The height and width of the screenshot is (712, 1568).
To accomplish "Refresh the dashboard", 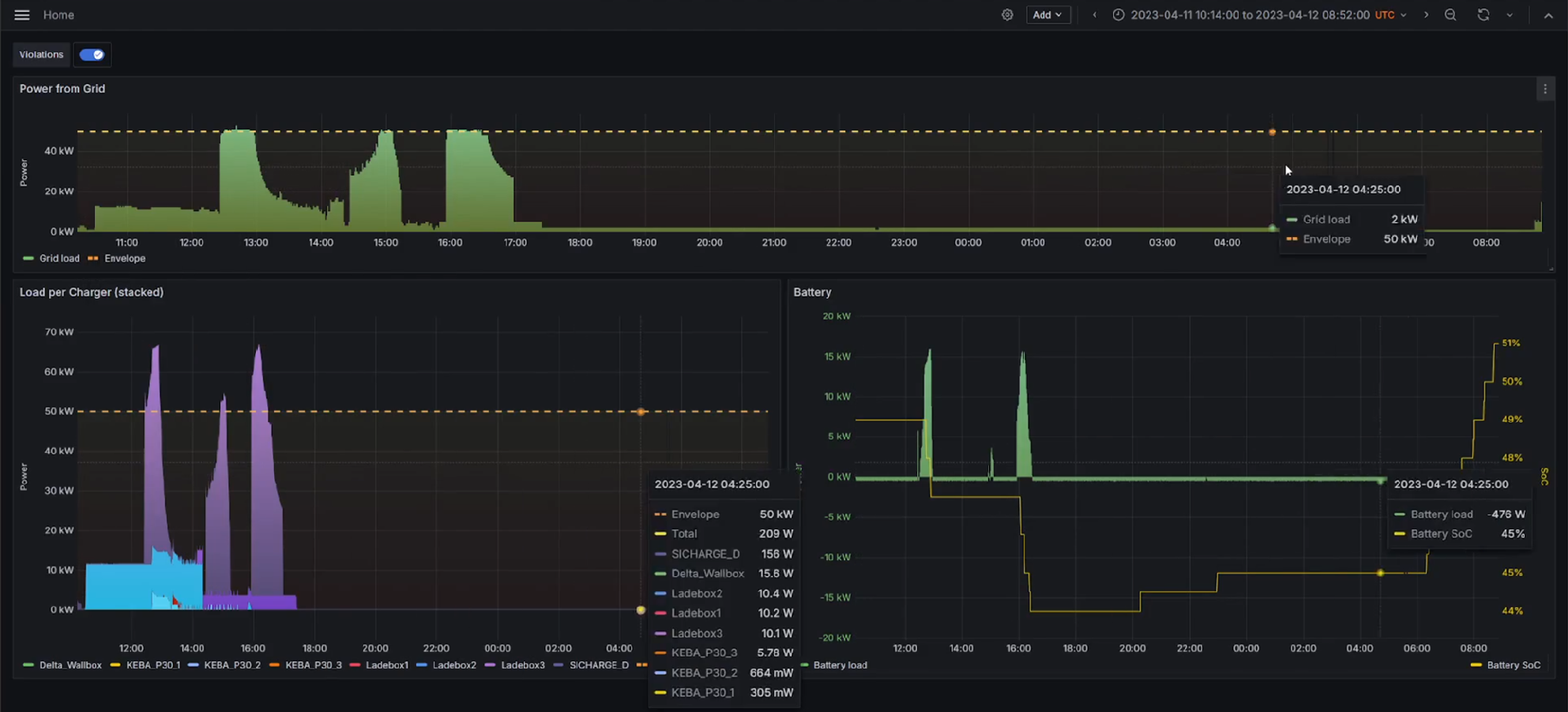I will (x=1483, y=15).
